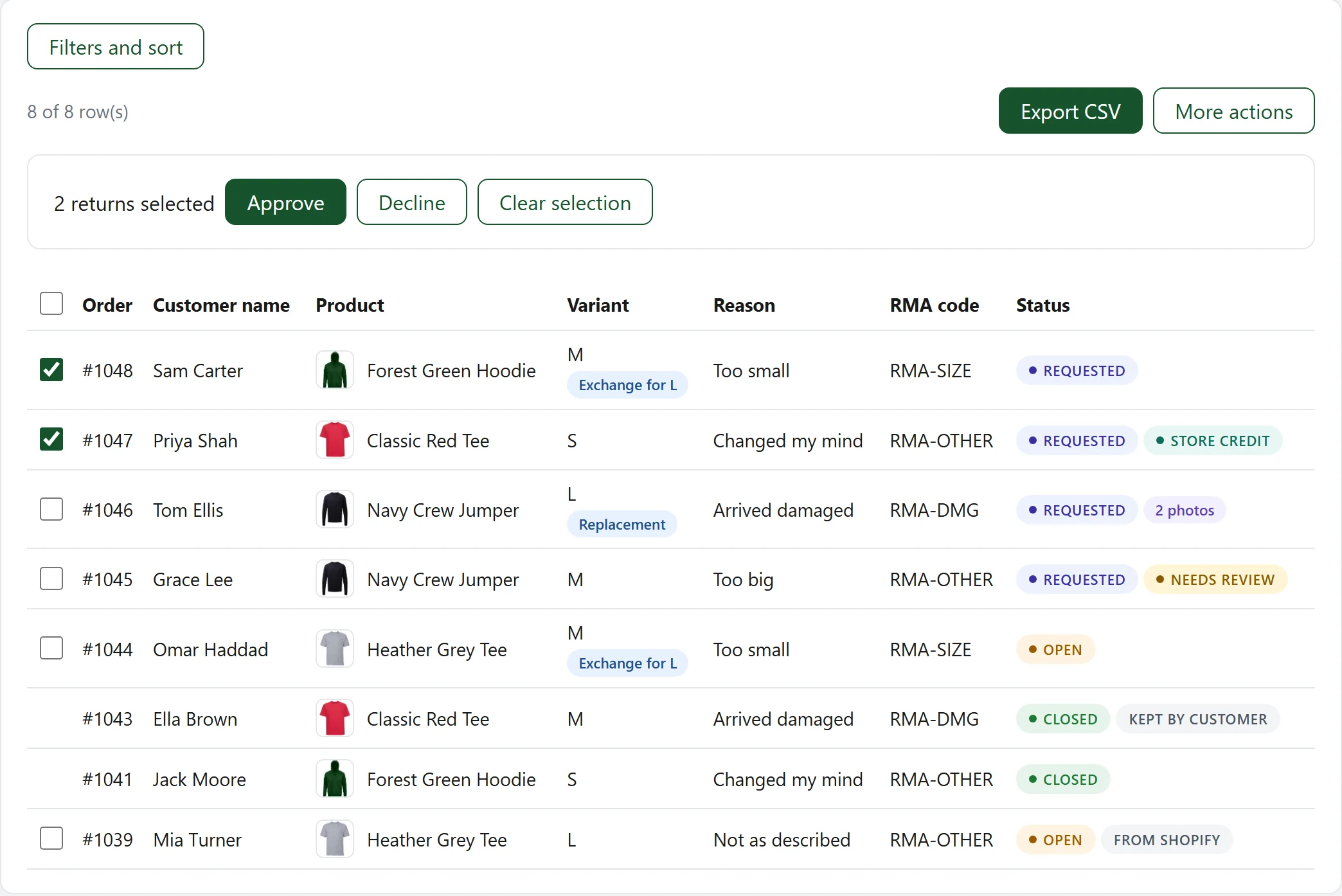Click Heather Grey Tee thumbnail for #1044
This screenshot has width=1342, height=896.
click(x=335, y=649)
